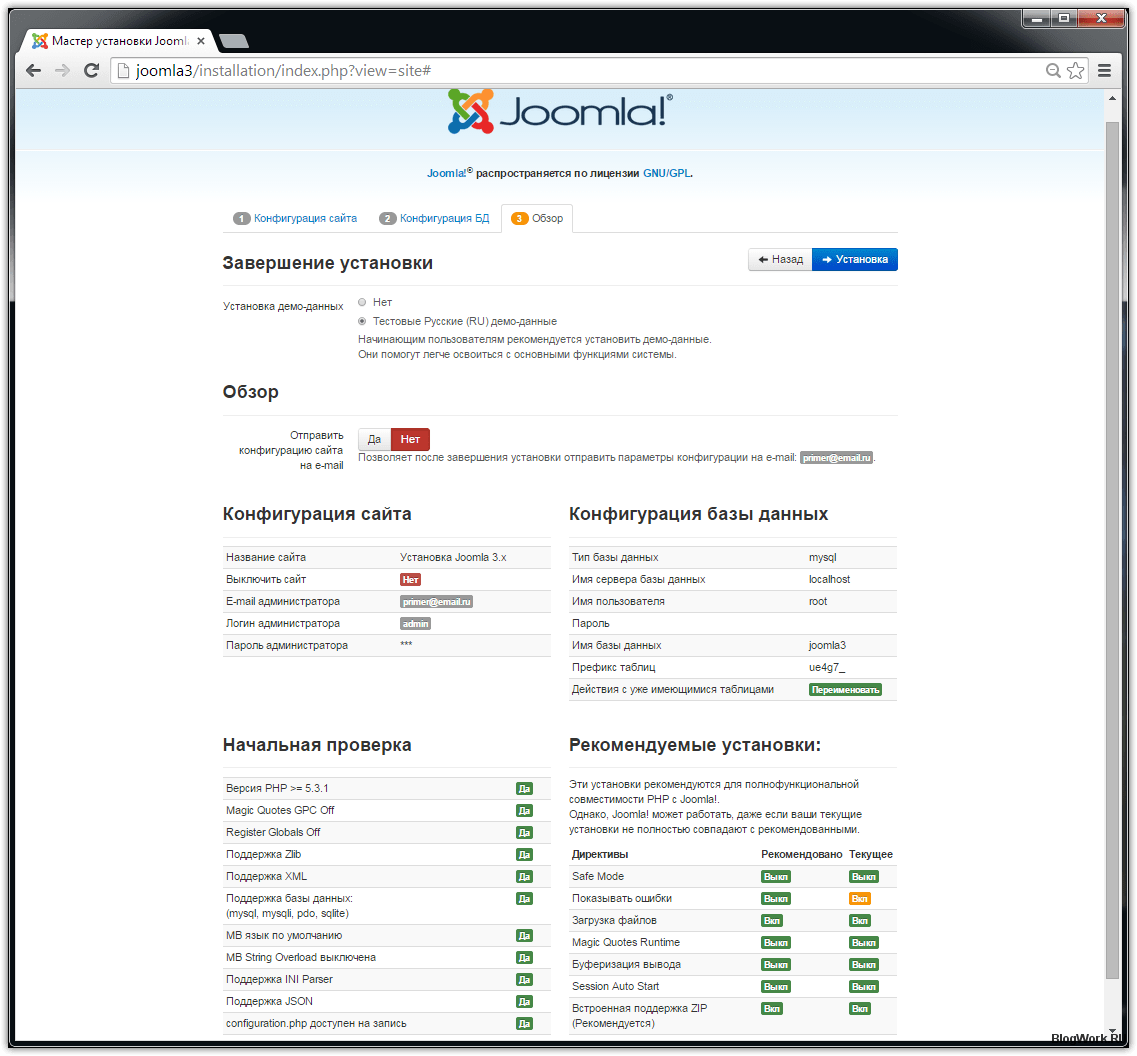Close the Joomla installer browser tab
The width and height of the screenshot is (1137, 1056).
(201, 41)
